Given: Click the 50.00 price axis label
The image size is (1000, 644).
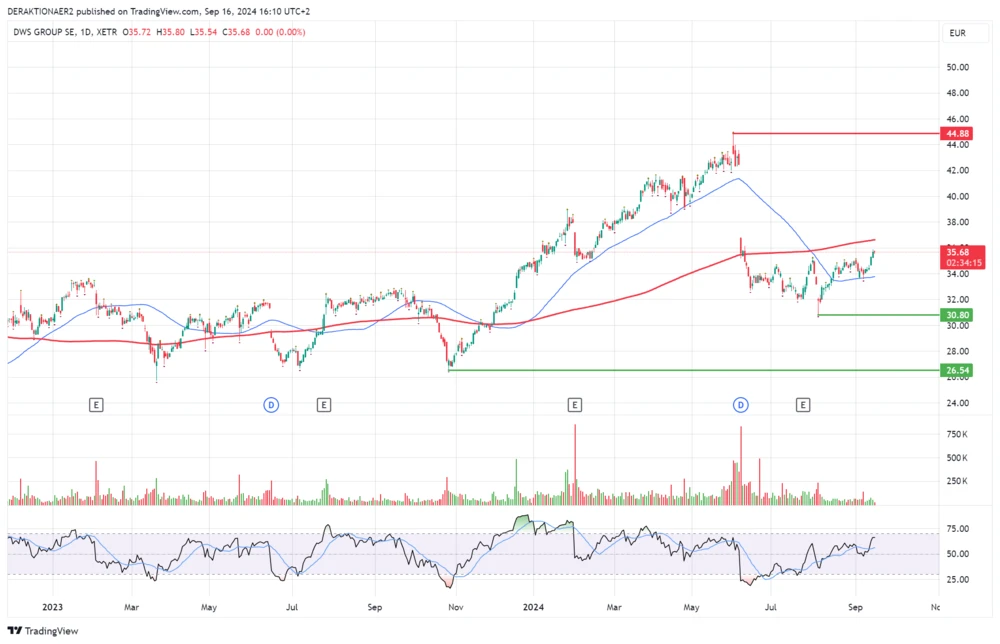Looking at the screenshot, I should (x=957, y=67).
